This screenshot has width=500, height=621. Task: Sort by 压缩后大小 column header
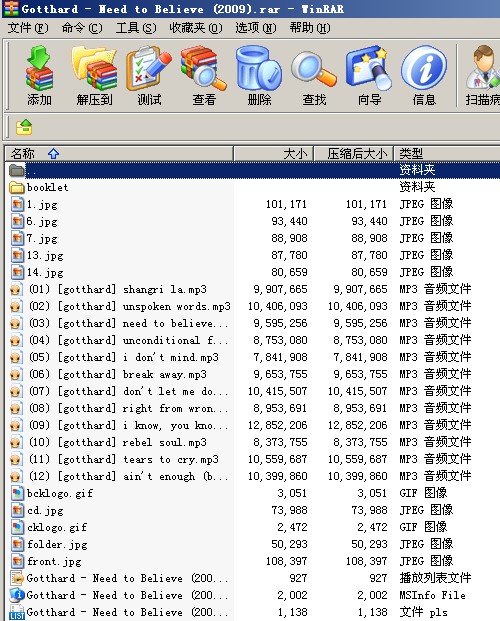(354, 154)
